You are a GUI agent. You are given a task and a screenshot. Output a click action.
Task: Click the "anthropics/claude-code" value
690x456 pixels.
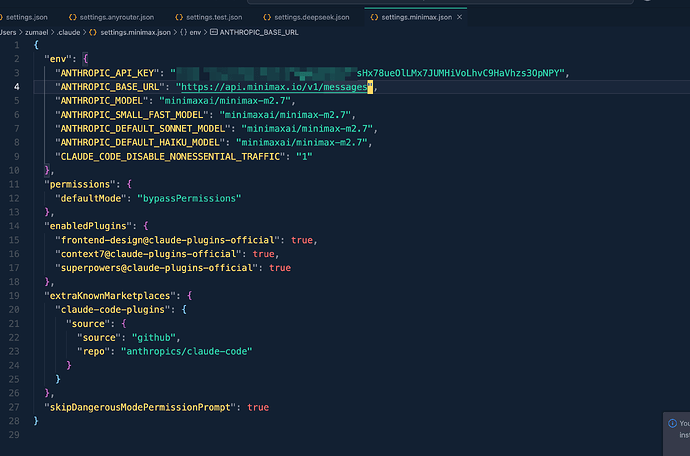point(187,352)
